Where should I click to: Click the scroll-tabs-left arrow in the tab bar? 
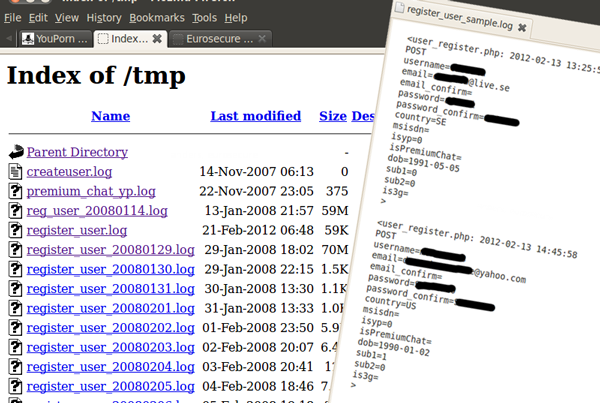pyautogui.click(x=8, y=39)
